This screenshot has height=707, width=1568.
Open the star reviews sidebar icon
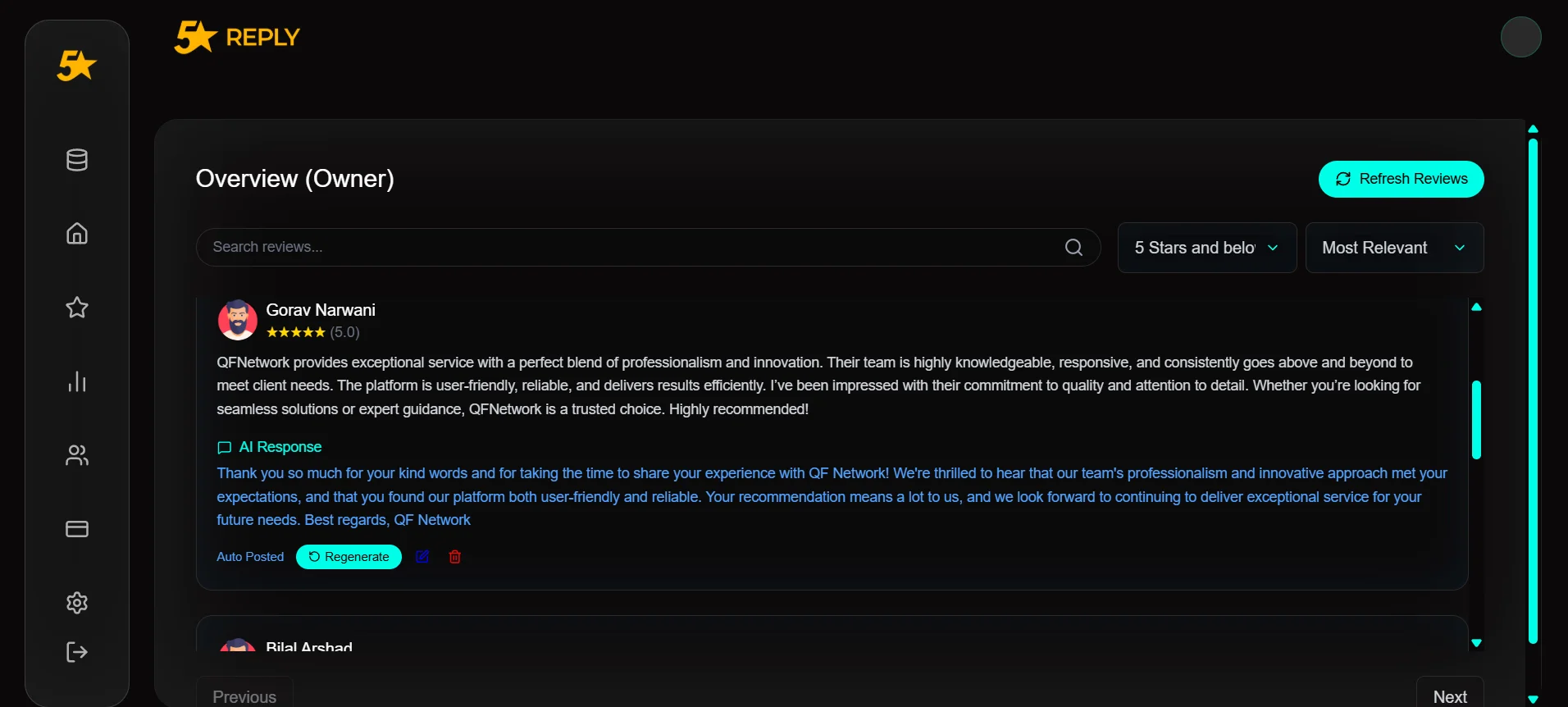77,308
